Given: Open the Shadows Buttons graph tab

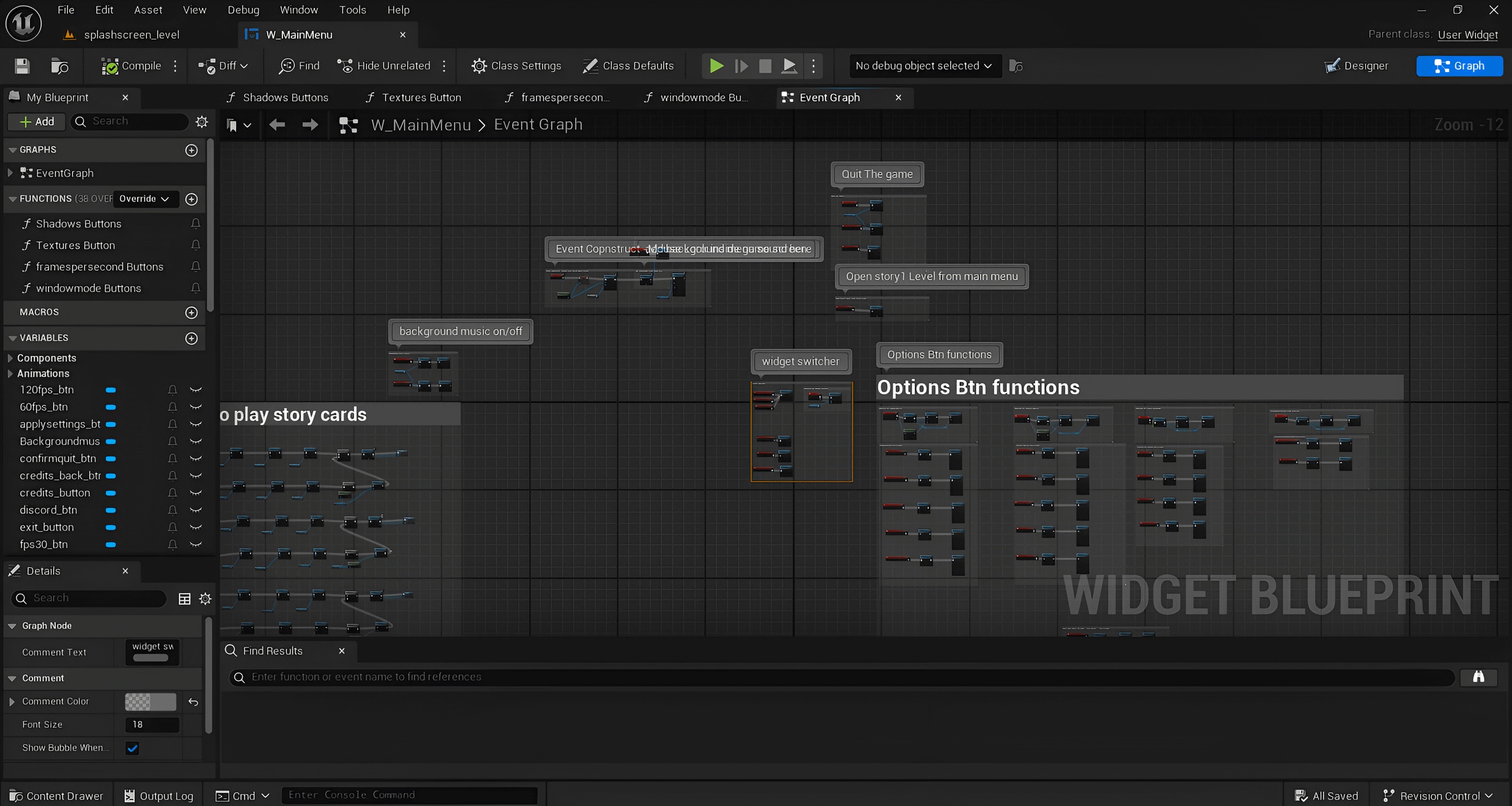Looking at the screenshot, I should pyautogui.click(x=277, y=97).
